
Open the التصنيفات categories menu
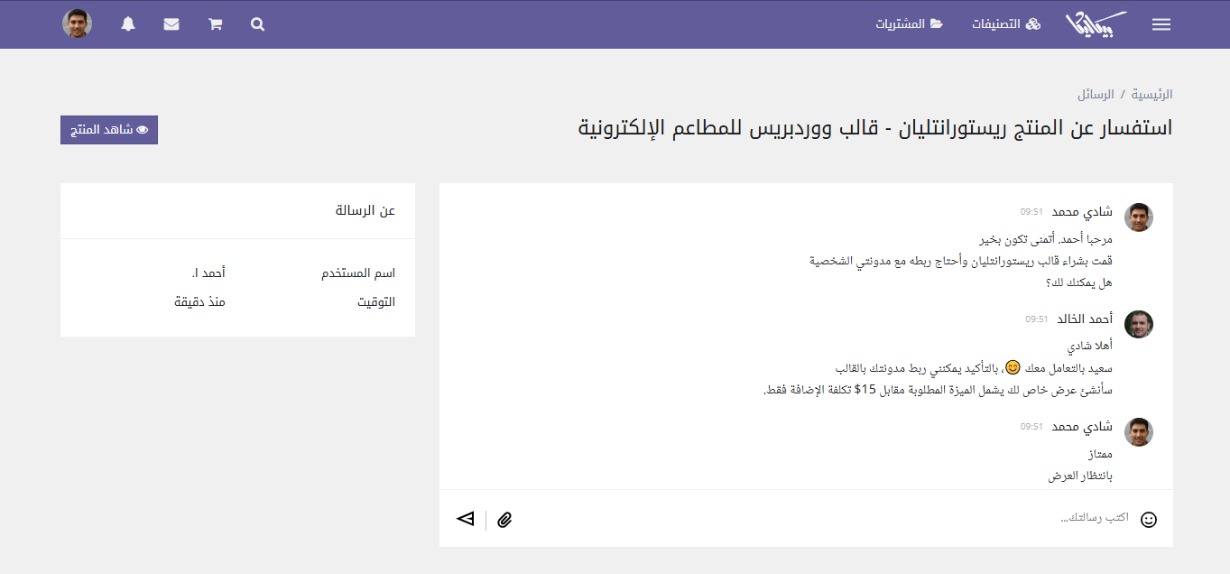pyautogui.click(x=1006, y=24)
